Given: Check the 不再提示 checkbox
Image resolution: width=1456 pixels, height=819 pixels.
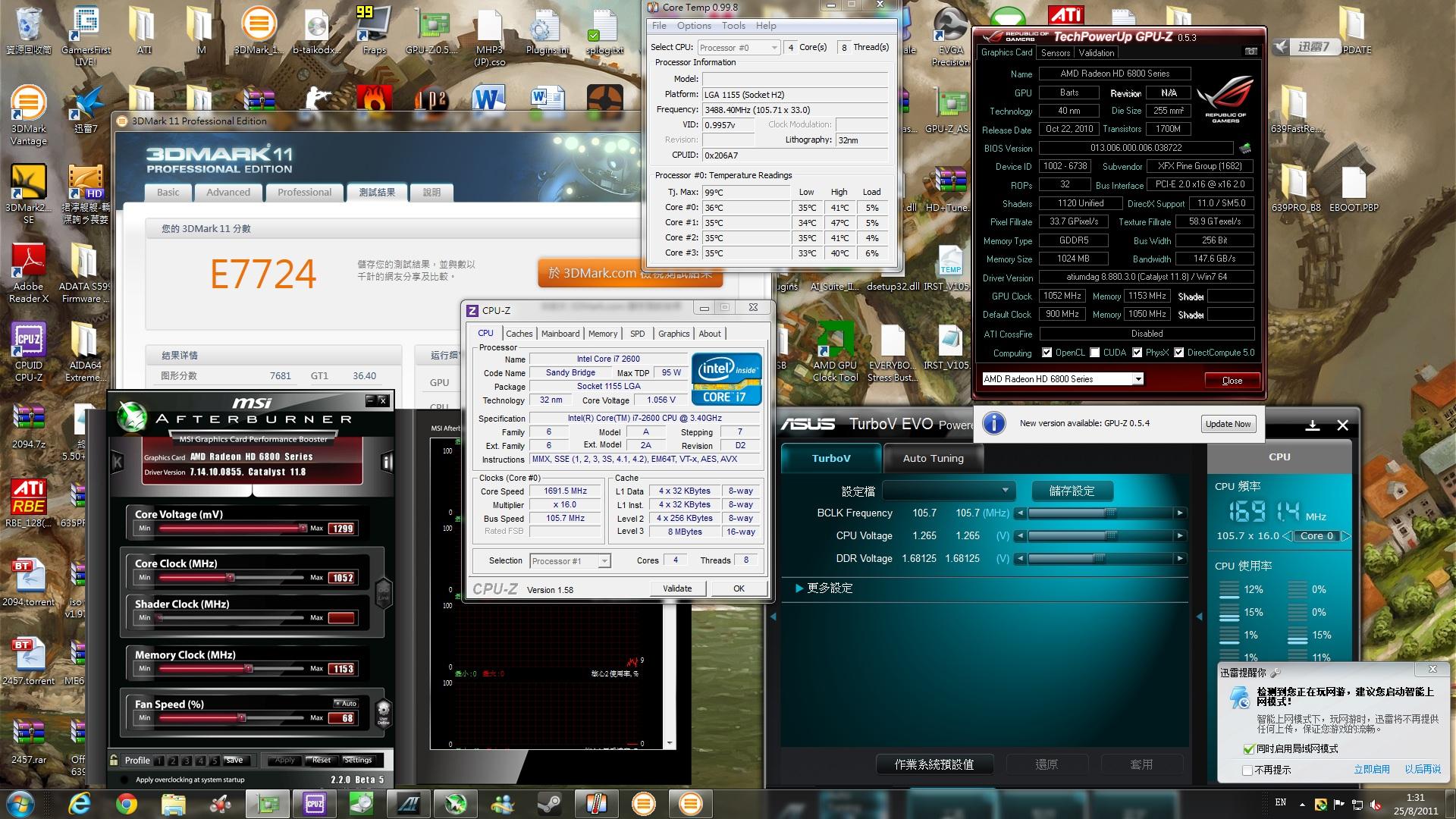Looking at the screenshot, I should click(x=1248, y=770).
